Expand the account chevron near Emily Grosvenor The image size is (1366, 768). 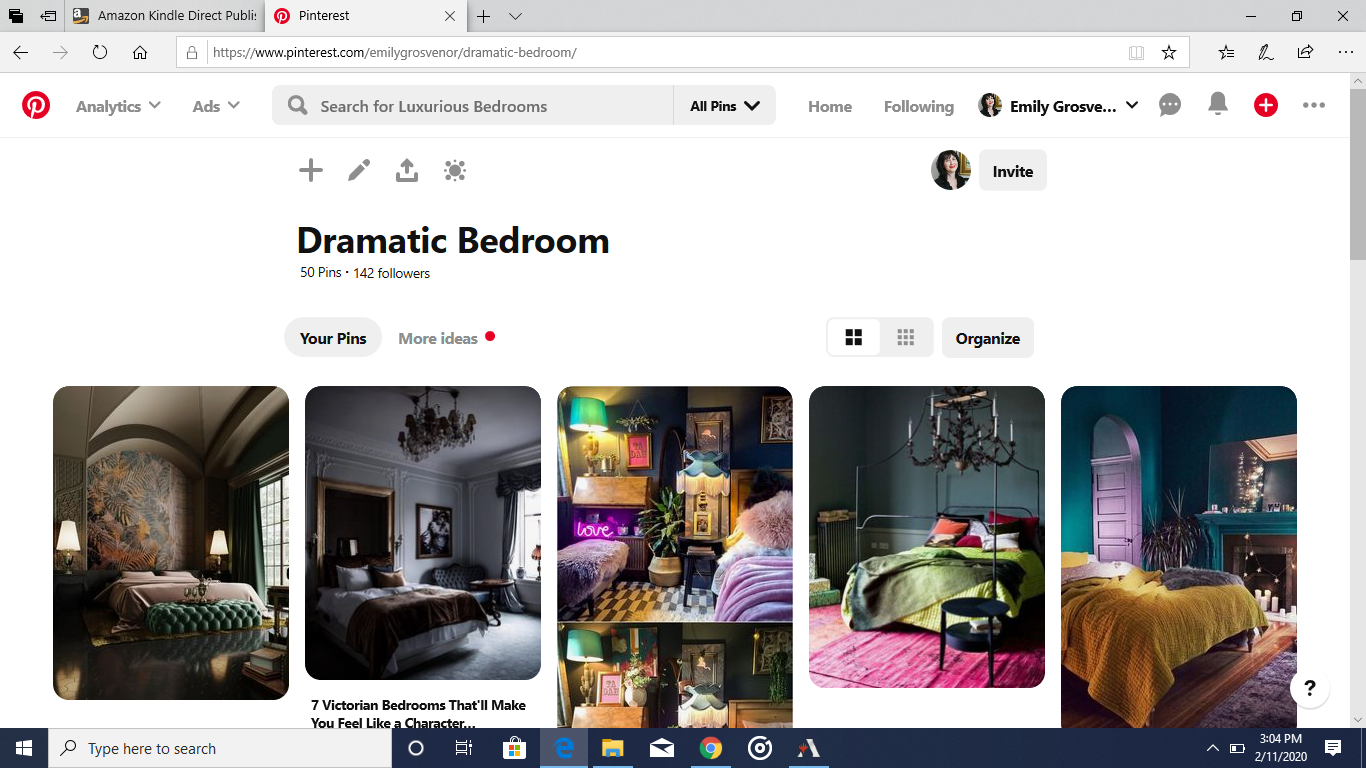(x=1132, y=105)
